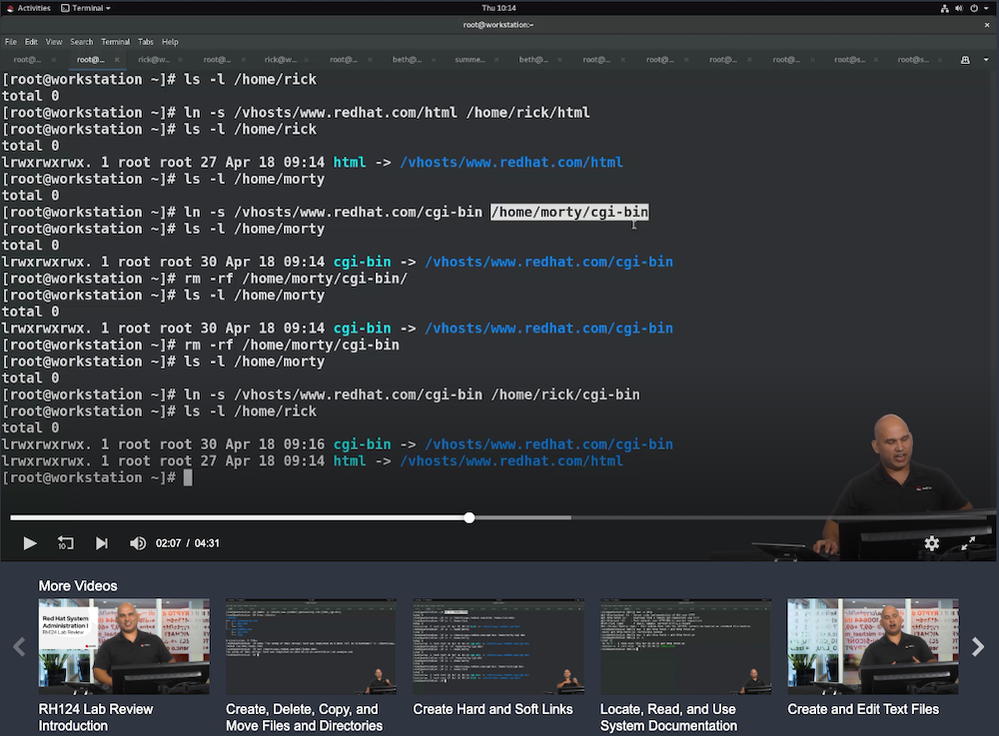Open the Search menu in the terminal

point(81,42)
